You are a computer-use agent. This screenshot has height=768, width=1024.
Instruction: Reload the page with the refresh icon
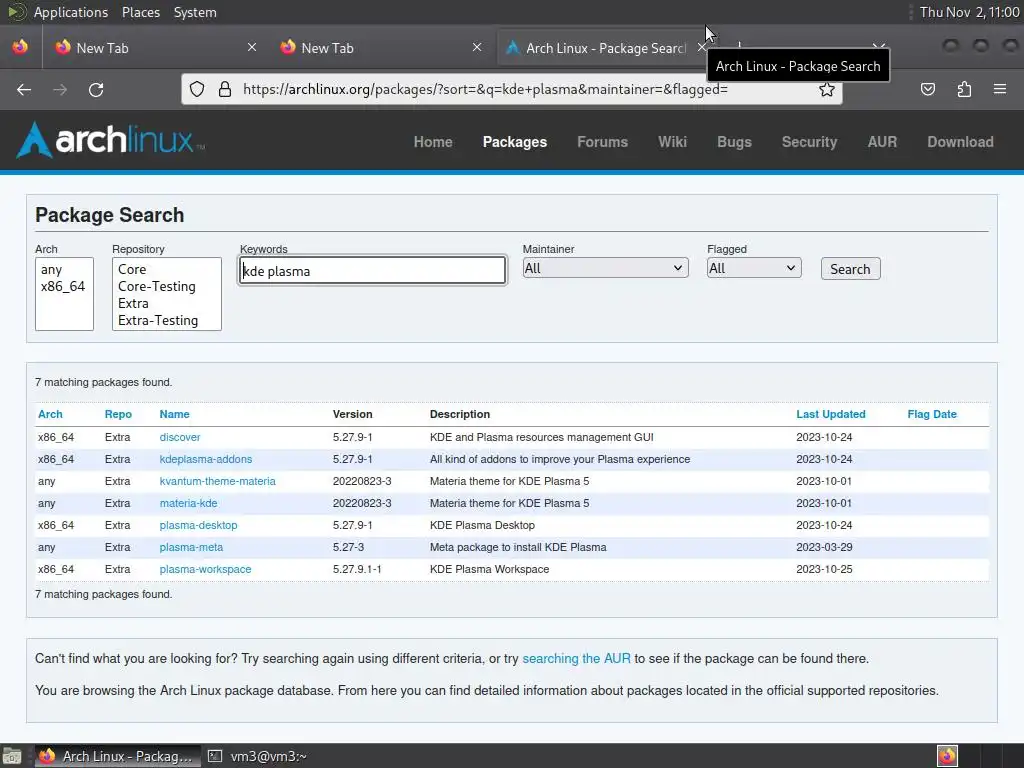[96, 89]
